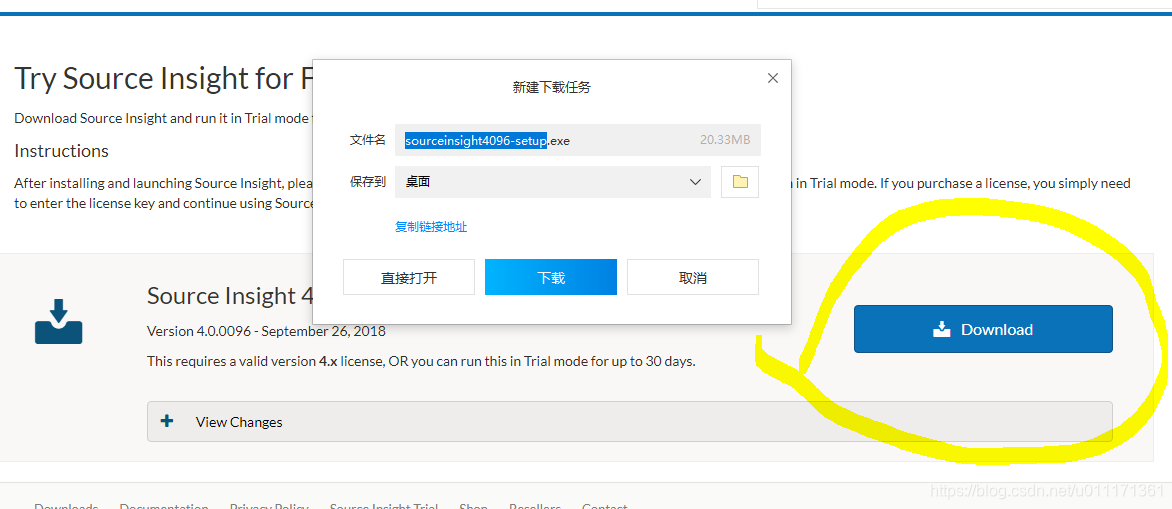
Task: Click the large download tray icon
Action: tap(58, 322)
